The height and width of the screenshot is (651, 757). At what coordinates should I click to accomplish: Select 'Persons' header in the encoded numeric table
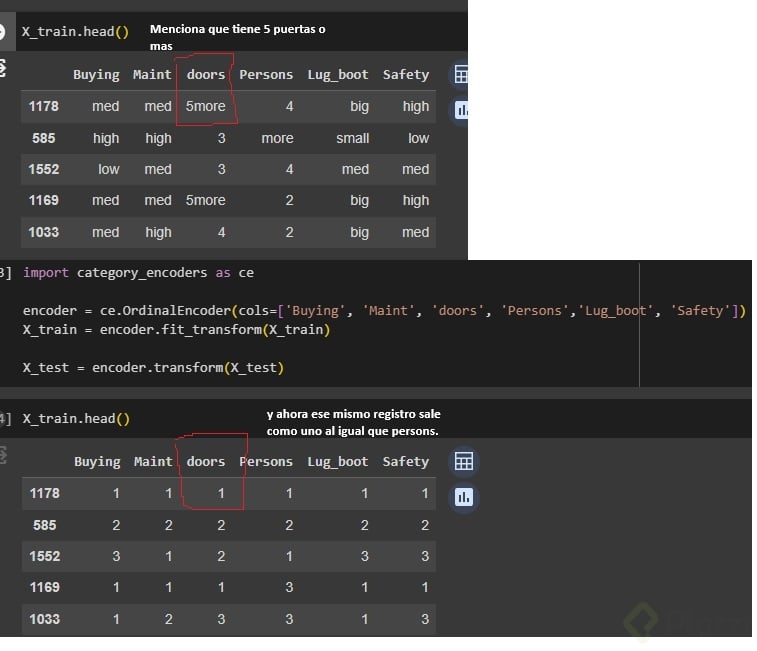click(266, 462)
